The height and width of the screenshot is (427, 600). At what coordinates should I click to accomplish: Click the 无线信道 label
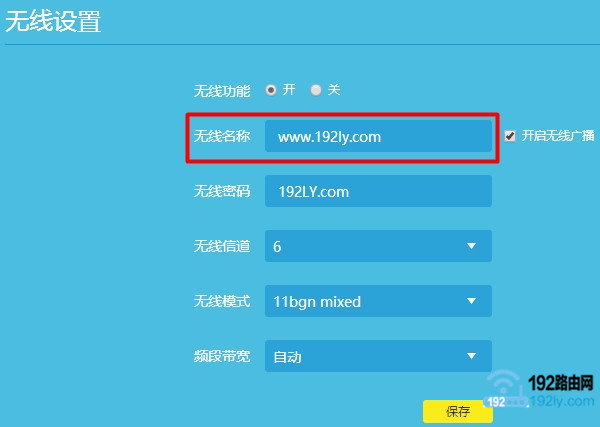pos(222,246)
